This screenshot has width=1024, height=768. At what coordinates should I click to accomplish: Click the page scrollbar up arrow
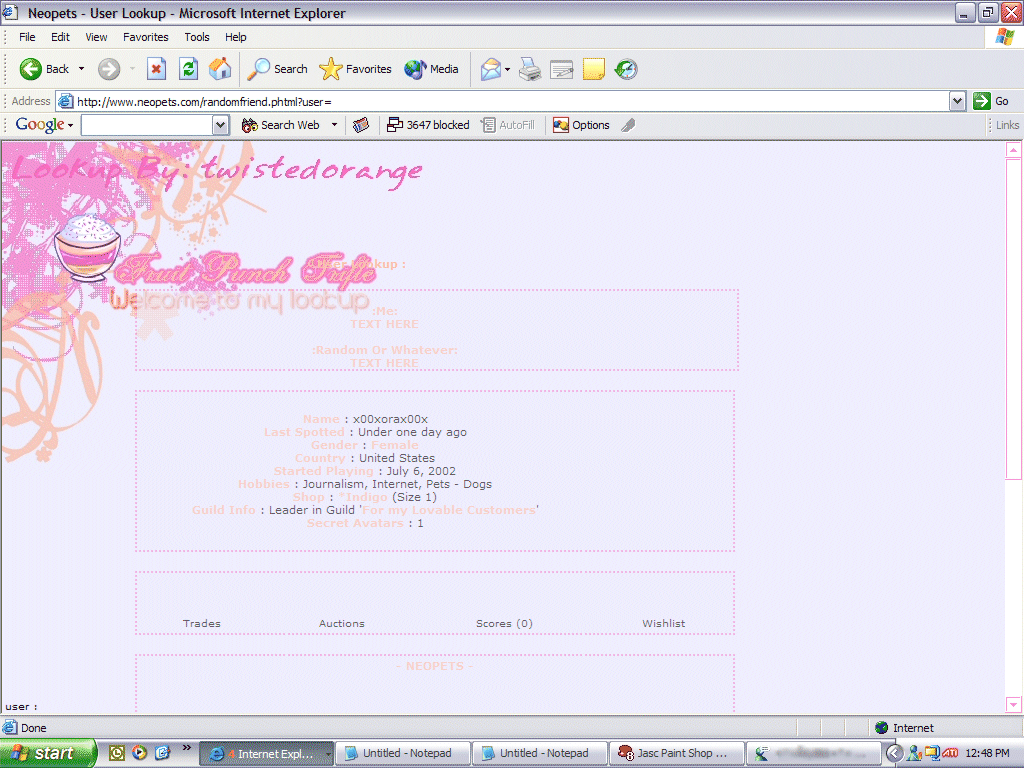(x=1014, y=150)
